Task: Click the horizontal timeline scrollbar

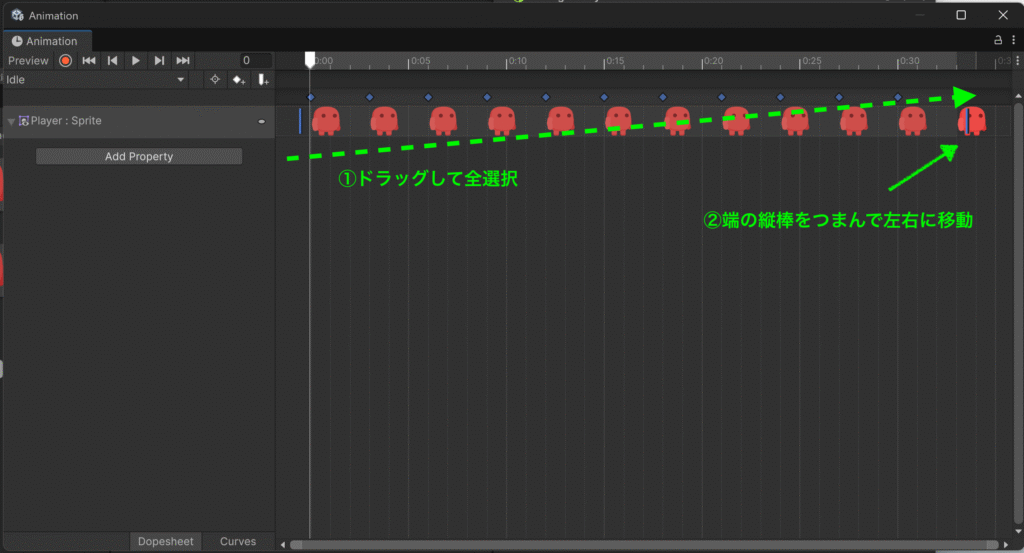Action: click(640, 545)
